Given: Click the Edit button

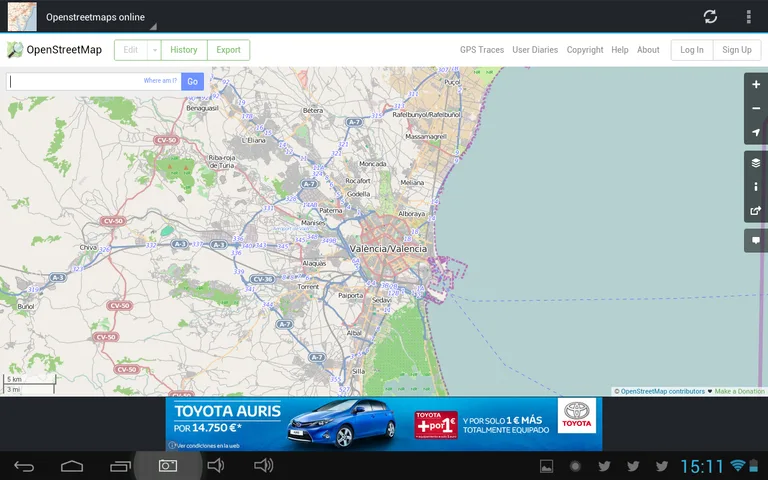Looking at the screenshot, I should click(x=131, y=50).
